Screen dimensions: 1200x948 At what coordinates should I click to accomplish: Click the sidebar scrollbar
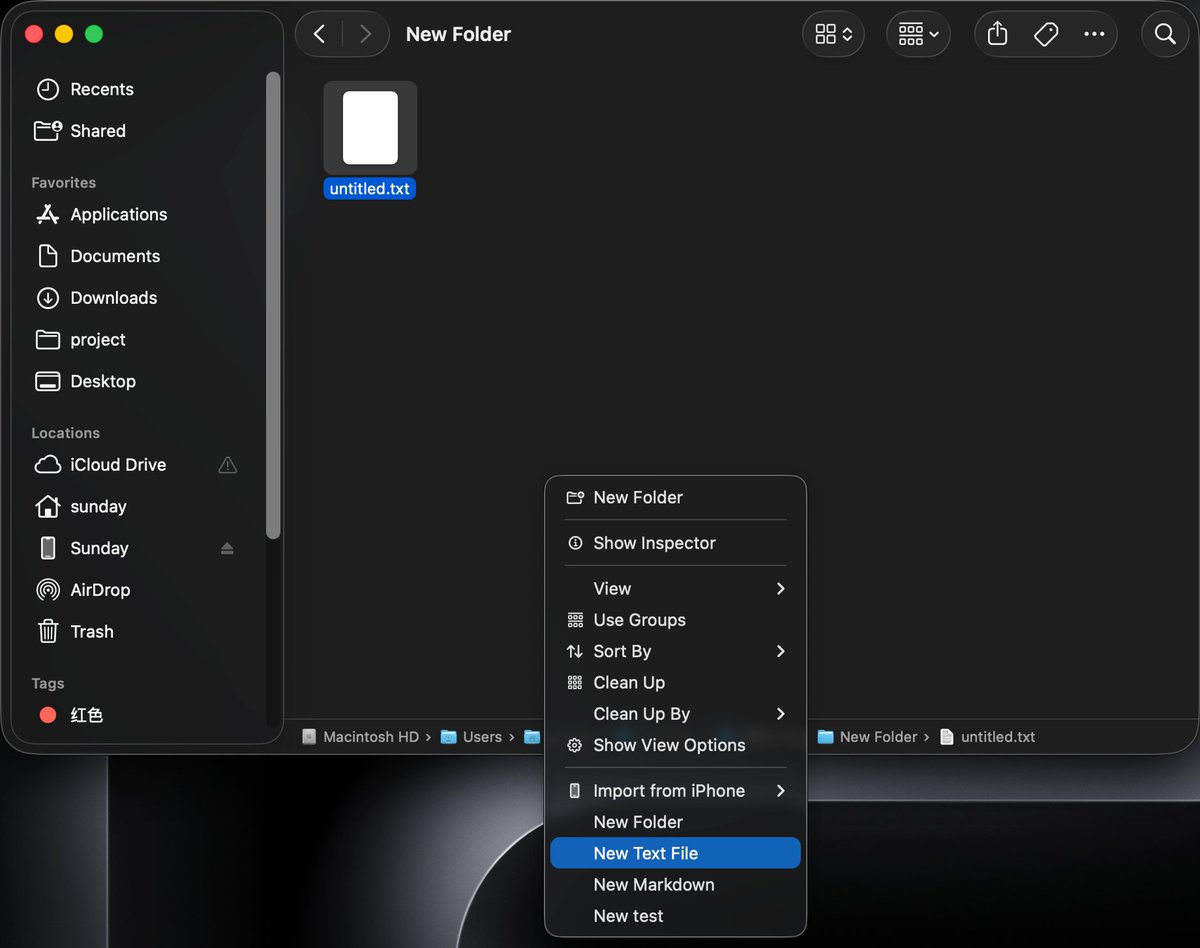tap(273, 305)
